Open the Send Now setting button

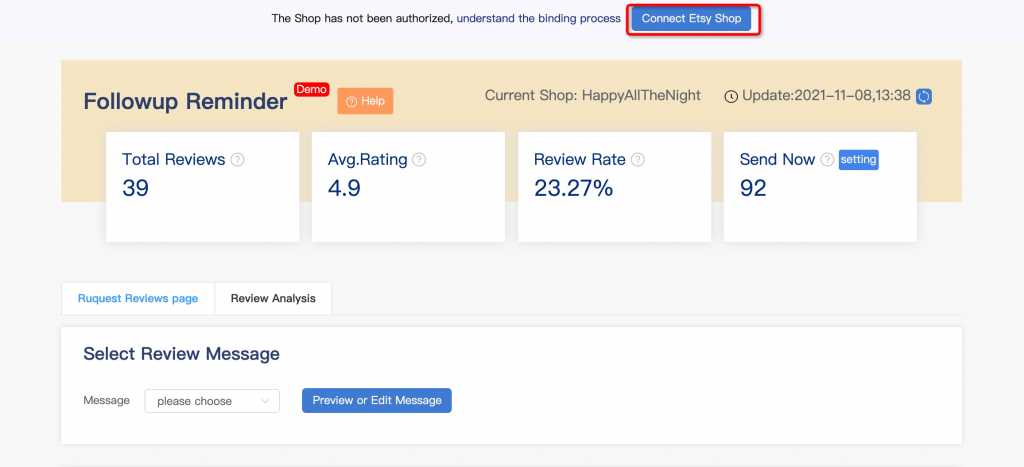(x=858, y=159)
